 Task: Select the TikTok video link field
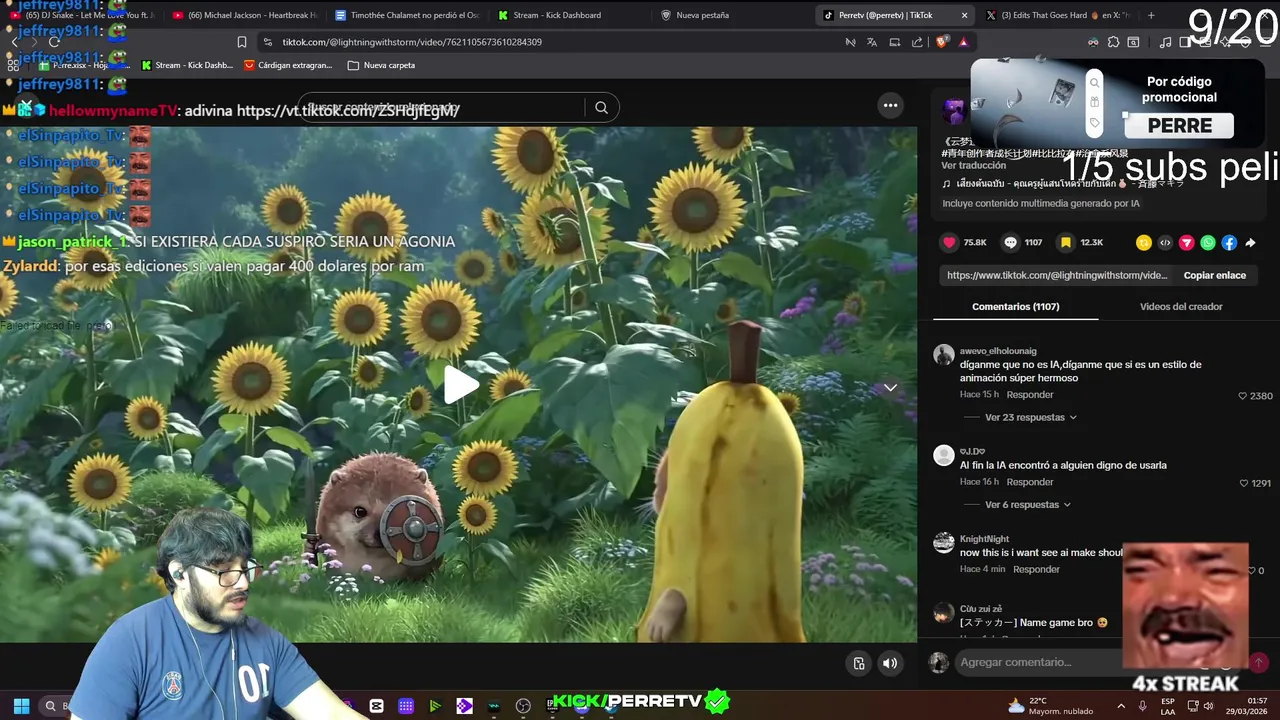click(x=1056, y=275)
